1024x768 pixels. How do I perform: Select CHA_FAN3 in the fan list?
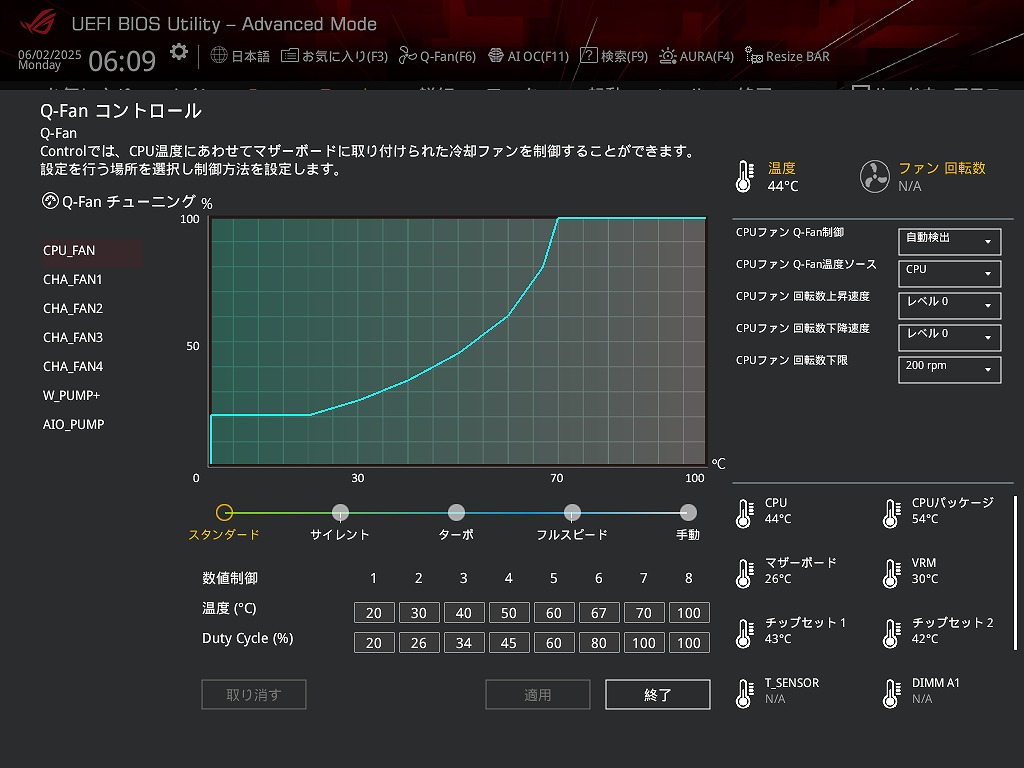coord(72,338)
